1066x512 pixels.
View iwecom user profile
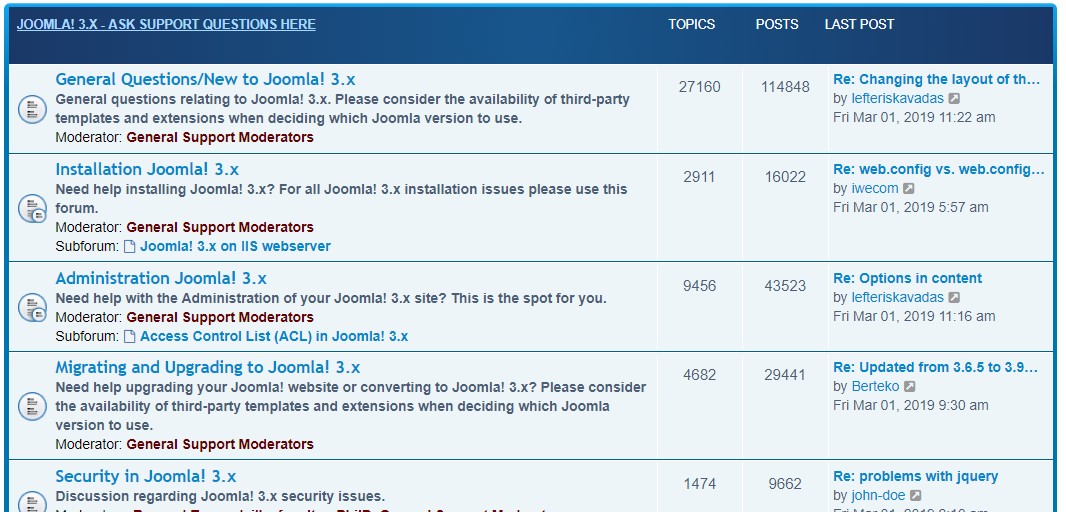(875, 188)
